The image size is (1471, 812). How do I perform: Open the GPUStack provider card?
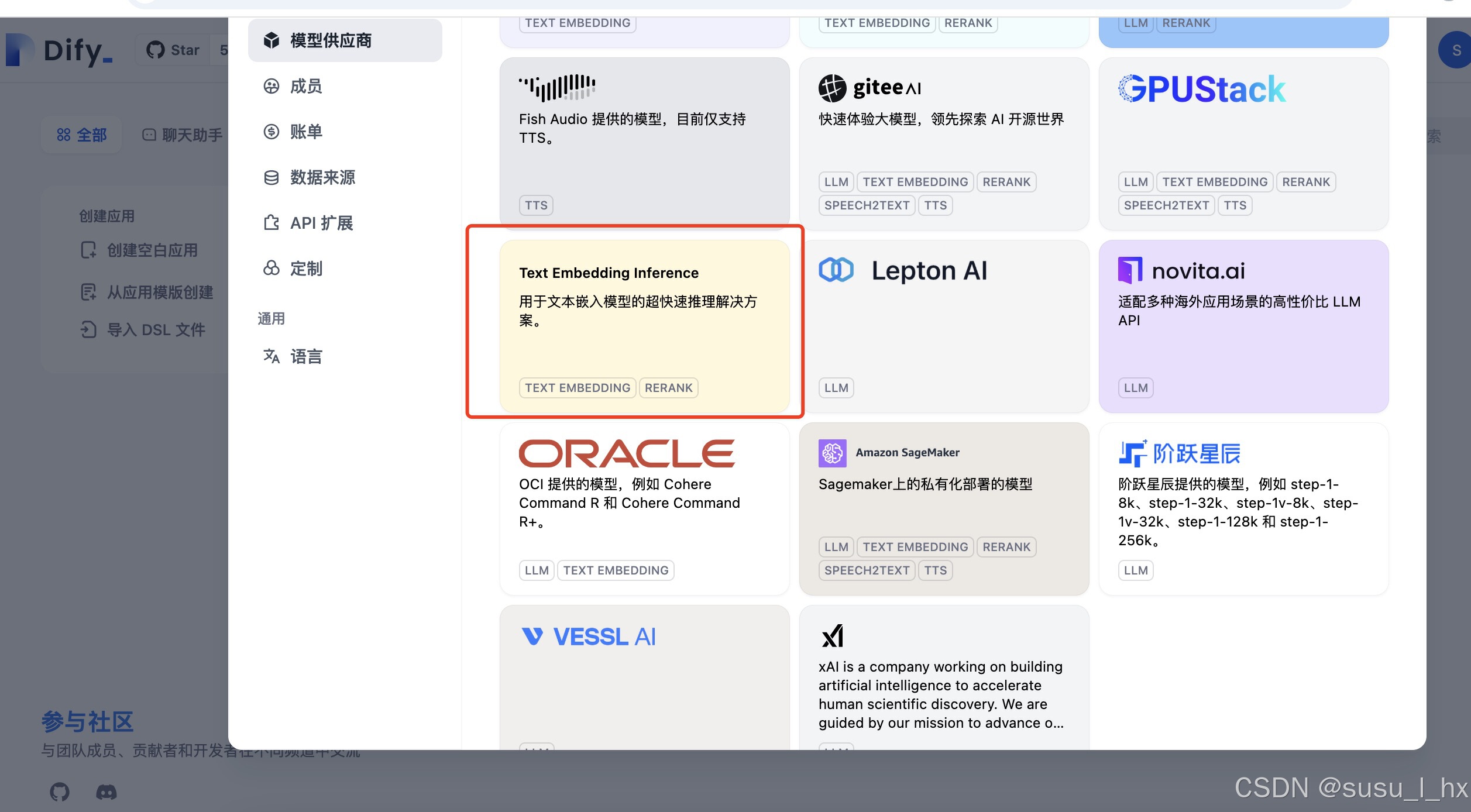pyautogui.click(x=1243, y=143)
